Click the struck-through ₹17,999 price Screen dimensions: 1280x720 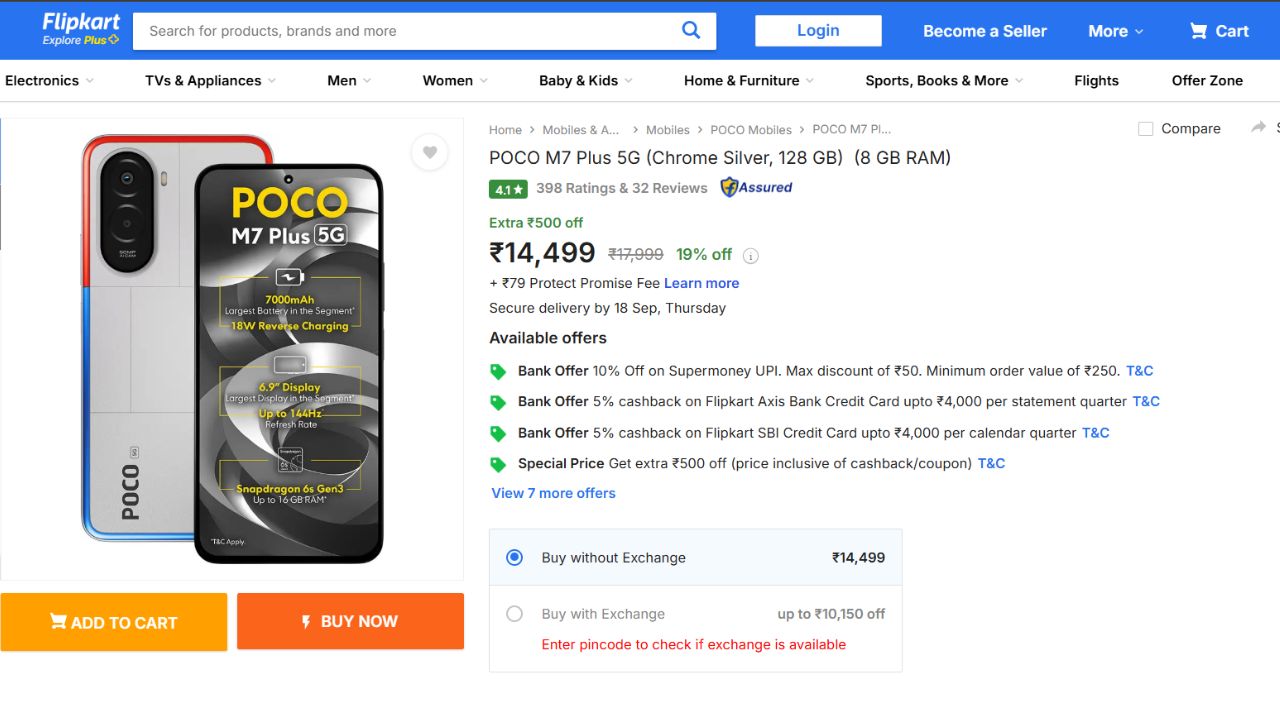click(x=636, y=255)
